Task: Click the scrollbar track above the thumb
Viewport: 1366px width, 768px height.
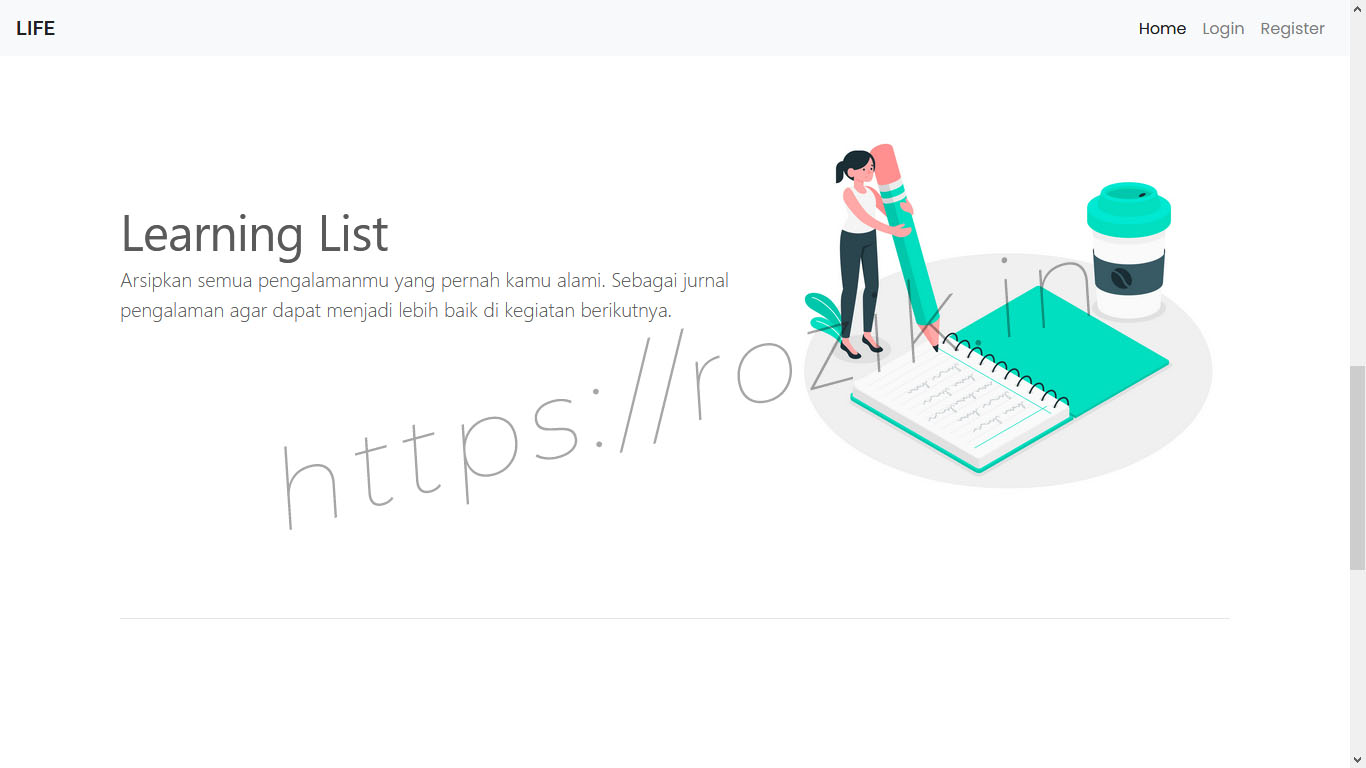Action: point(1357,190)
